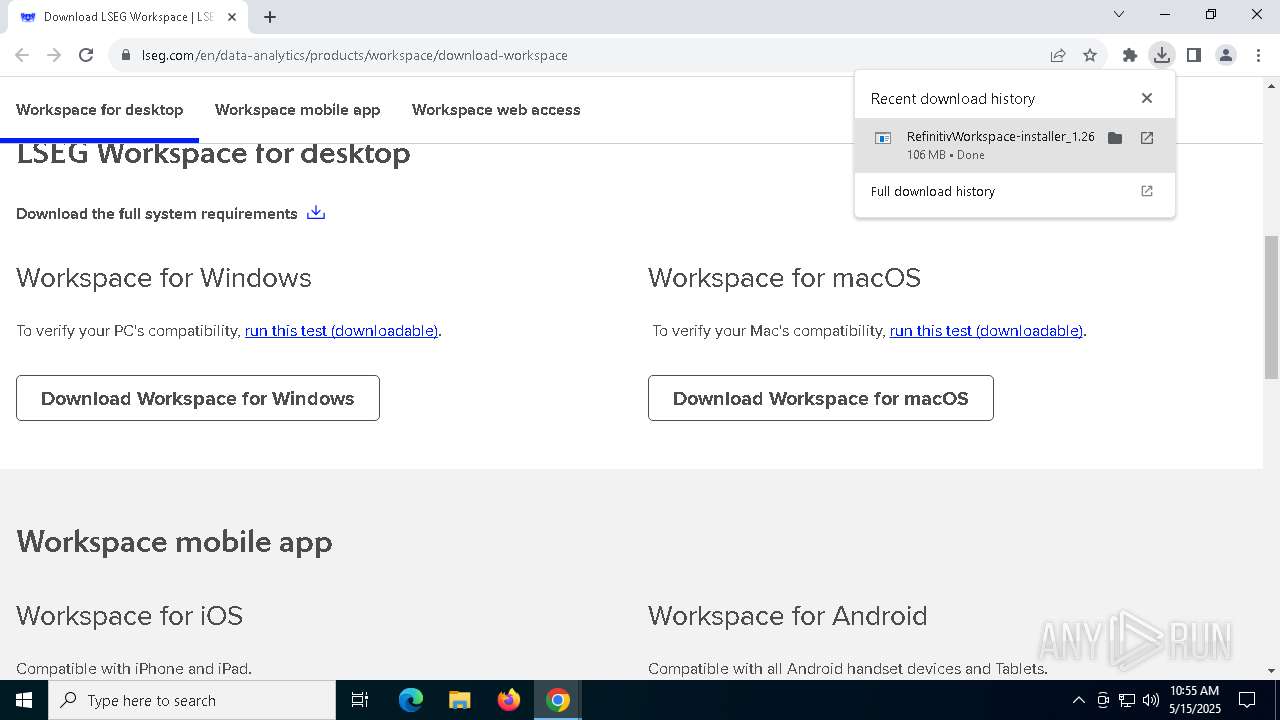Open the notification center icon
1280x720 pixels.
[x=1247, y=700]
